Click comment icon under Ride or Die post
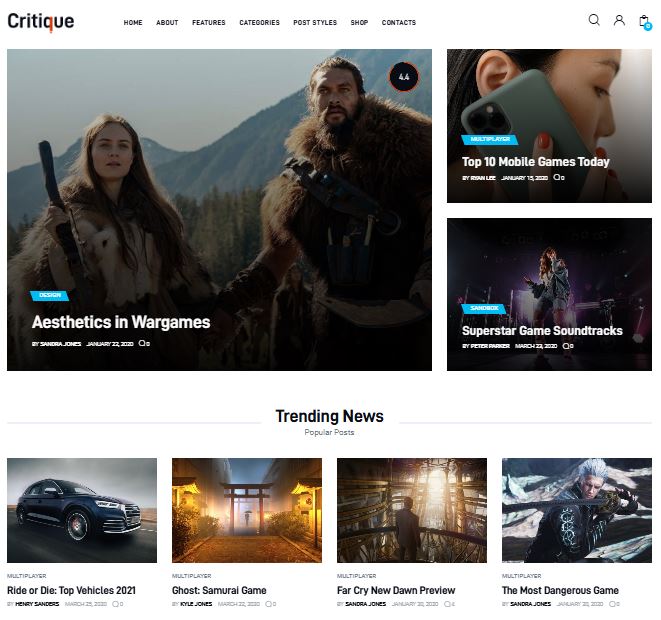661x620 pixels. pyautogui.click(x=118, y=604)
